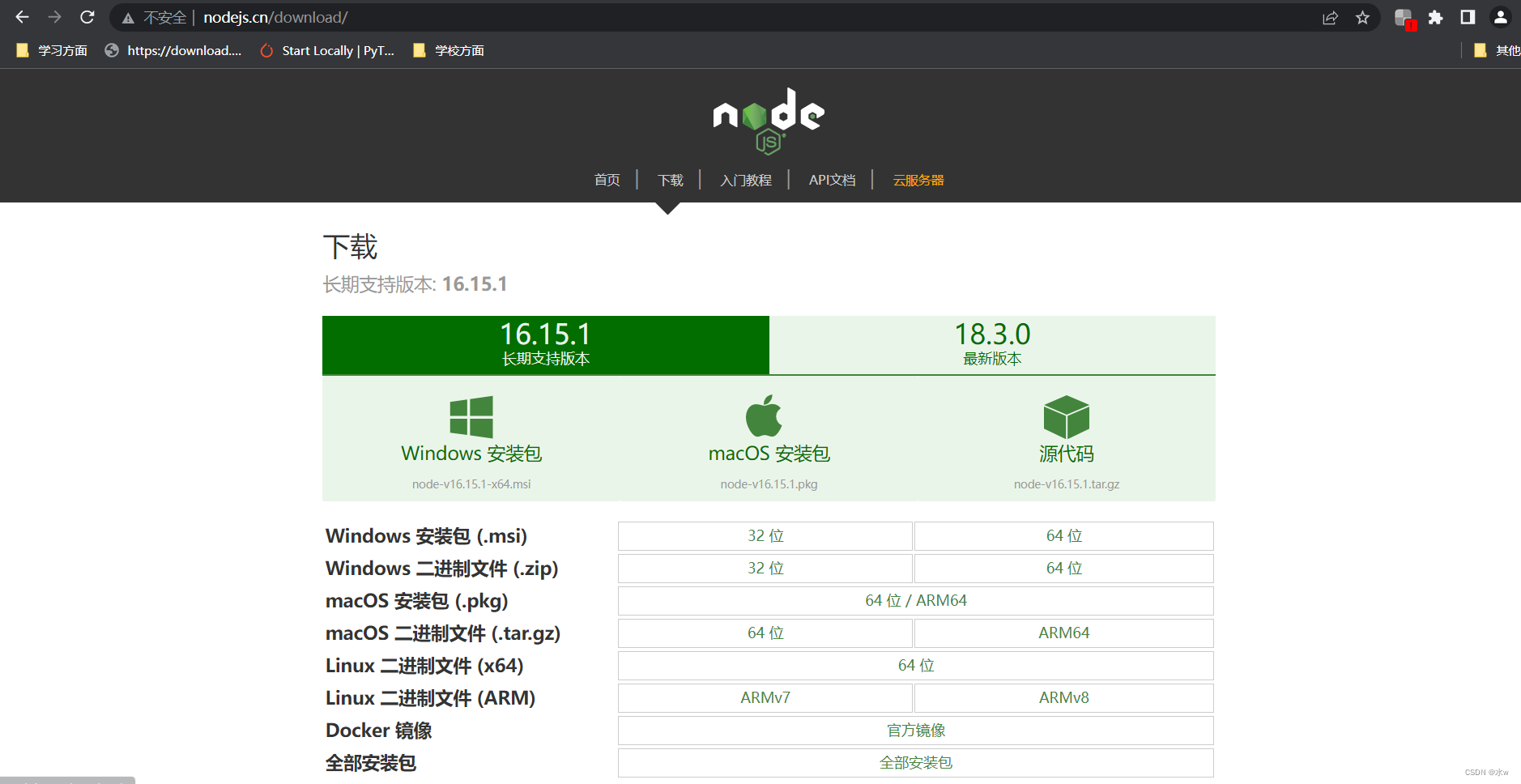The image size is (1521, 784).
Task: Open the 其他 bookmarks folder
Action: pyautogui.click(x=1497, y=50)
